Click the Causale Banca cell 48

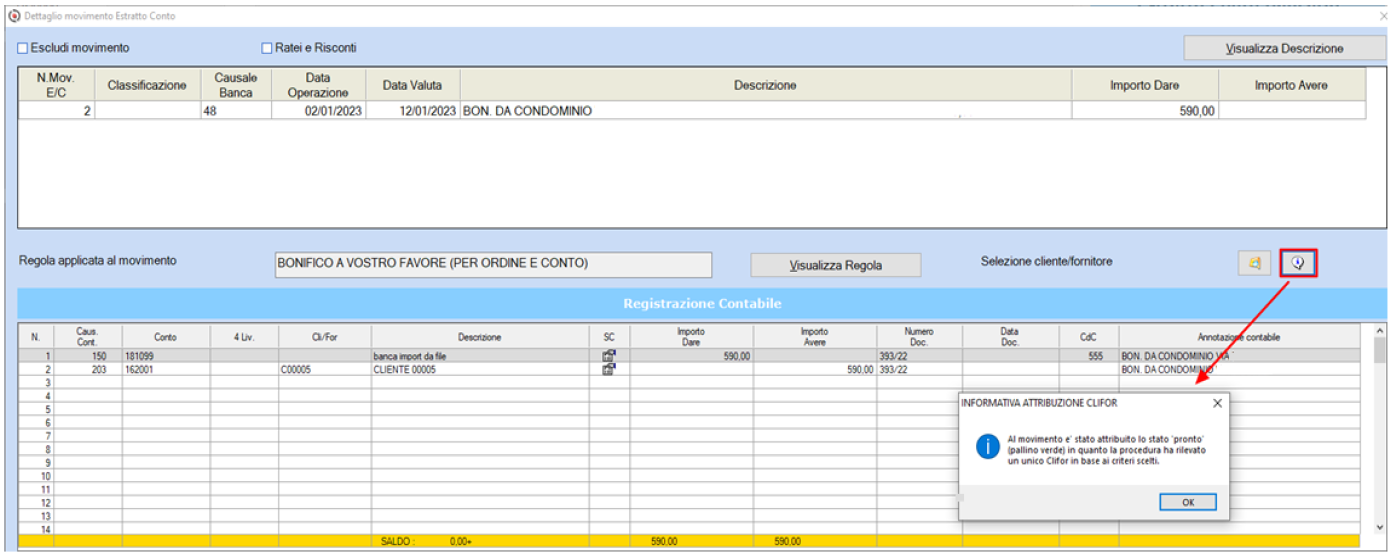236,111
